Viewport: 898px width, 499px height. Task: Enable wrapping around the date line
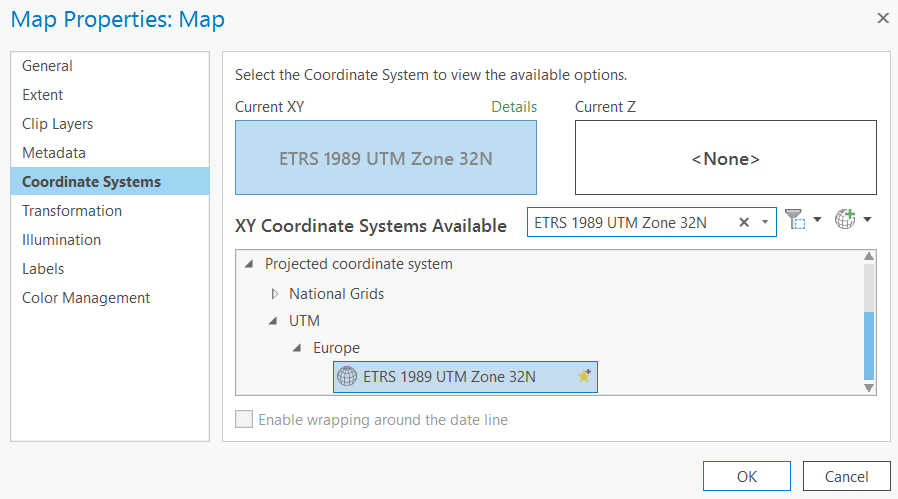pyautogui.click(x=244, y=420)
